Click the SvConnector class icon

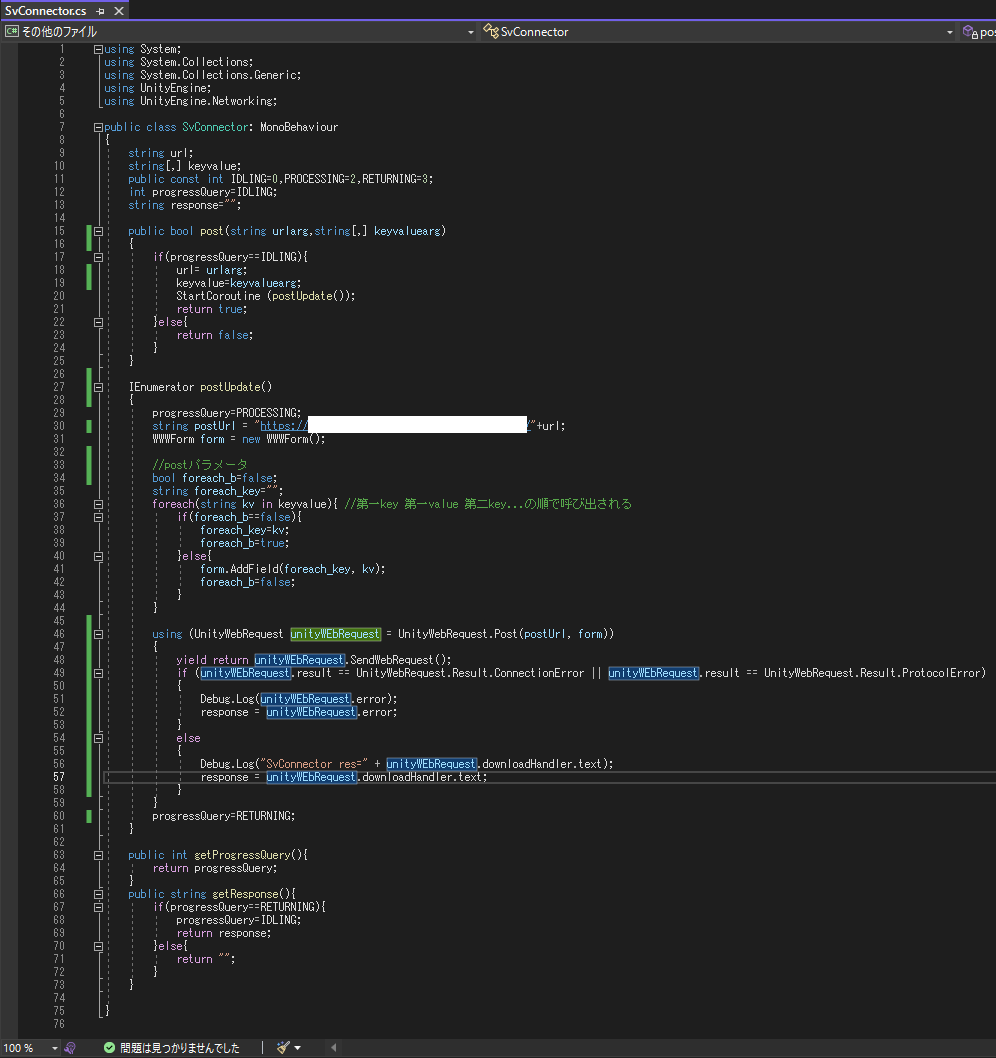[x=491, y=31]
